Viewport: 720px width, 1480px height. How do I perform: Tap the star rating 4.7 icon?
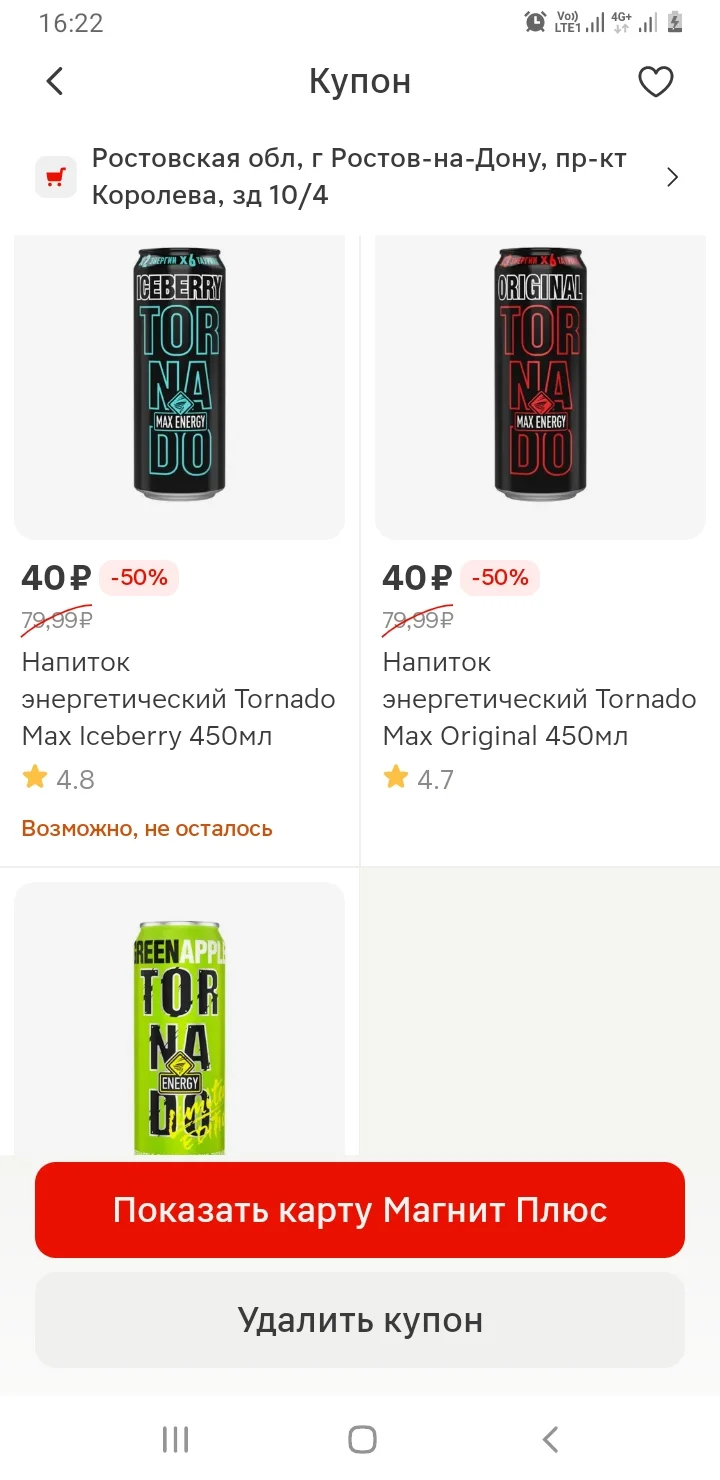coord(396,778)
